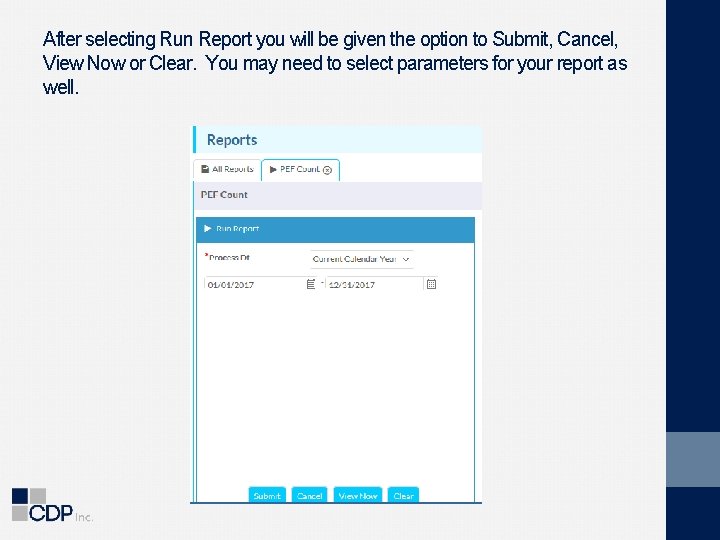Image resolution: width=720 pixels, height=540 pixels.
Task: Focus the 01/01/2017 start date field
Action: [255, 284]
